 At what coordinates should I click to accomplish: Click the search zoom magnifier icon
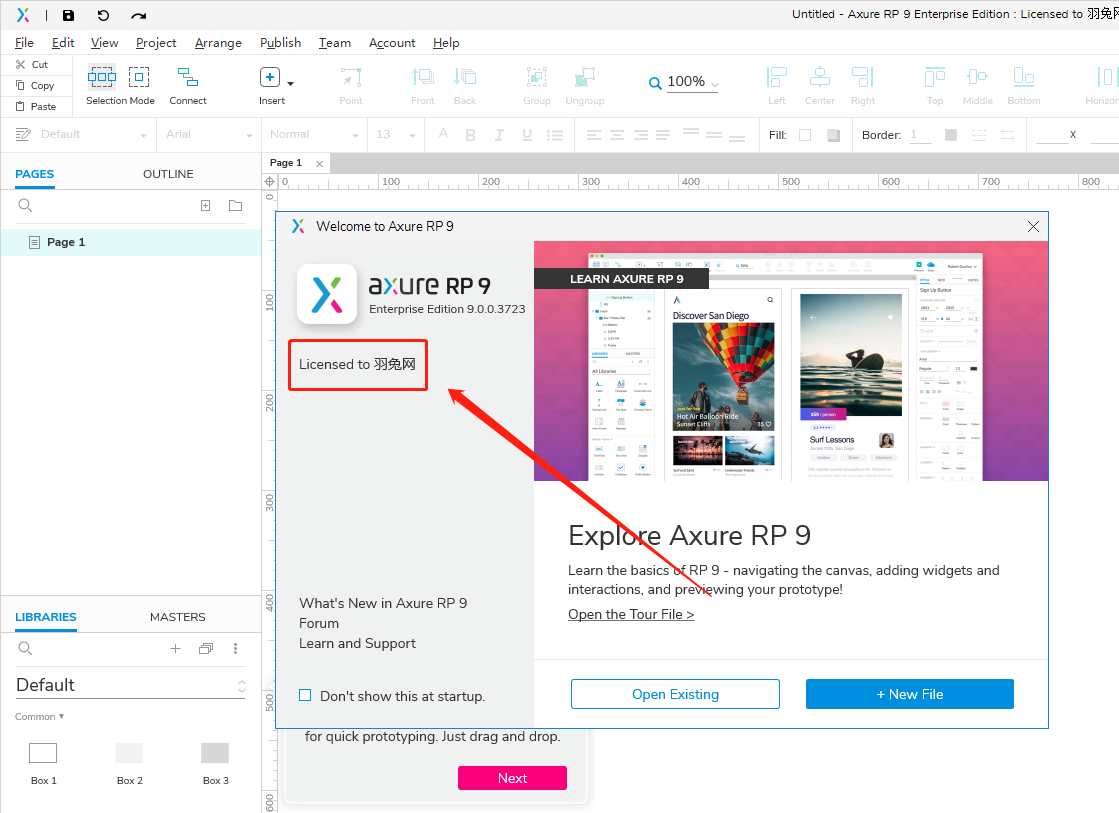[x=654, y=82]
